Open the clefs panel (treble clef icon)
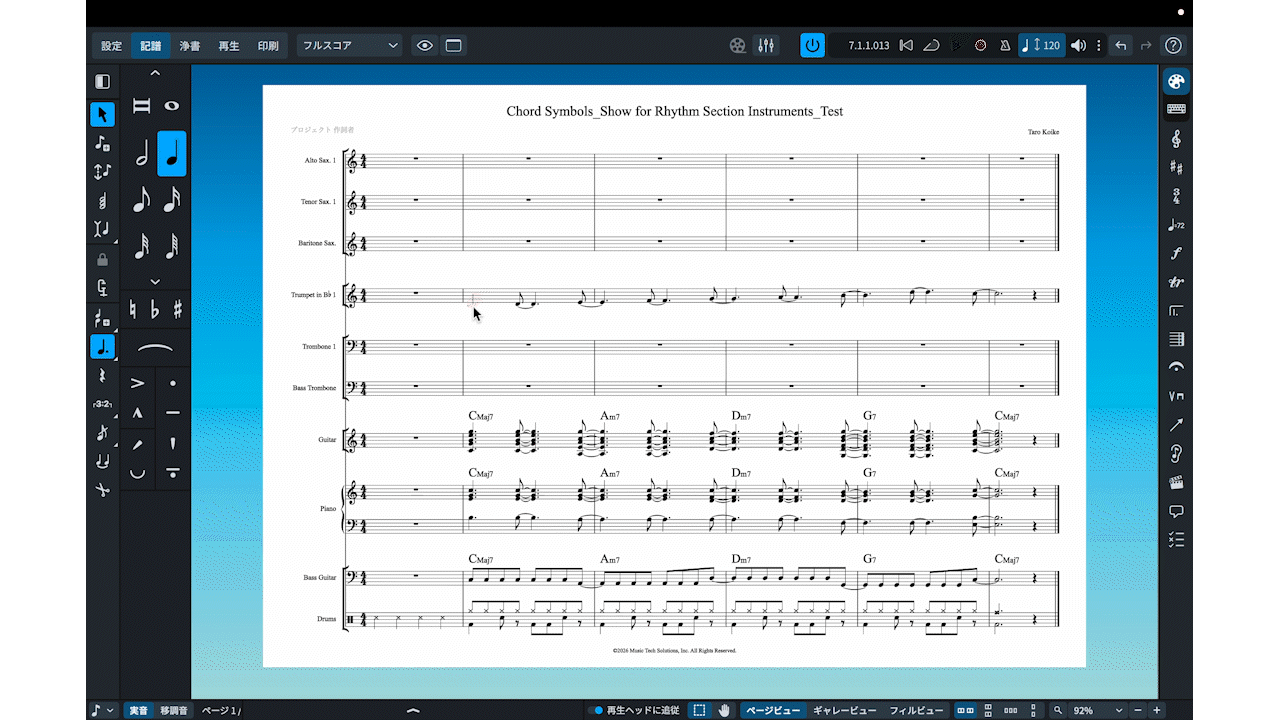 coord(1176,139)
